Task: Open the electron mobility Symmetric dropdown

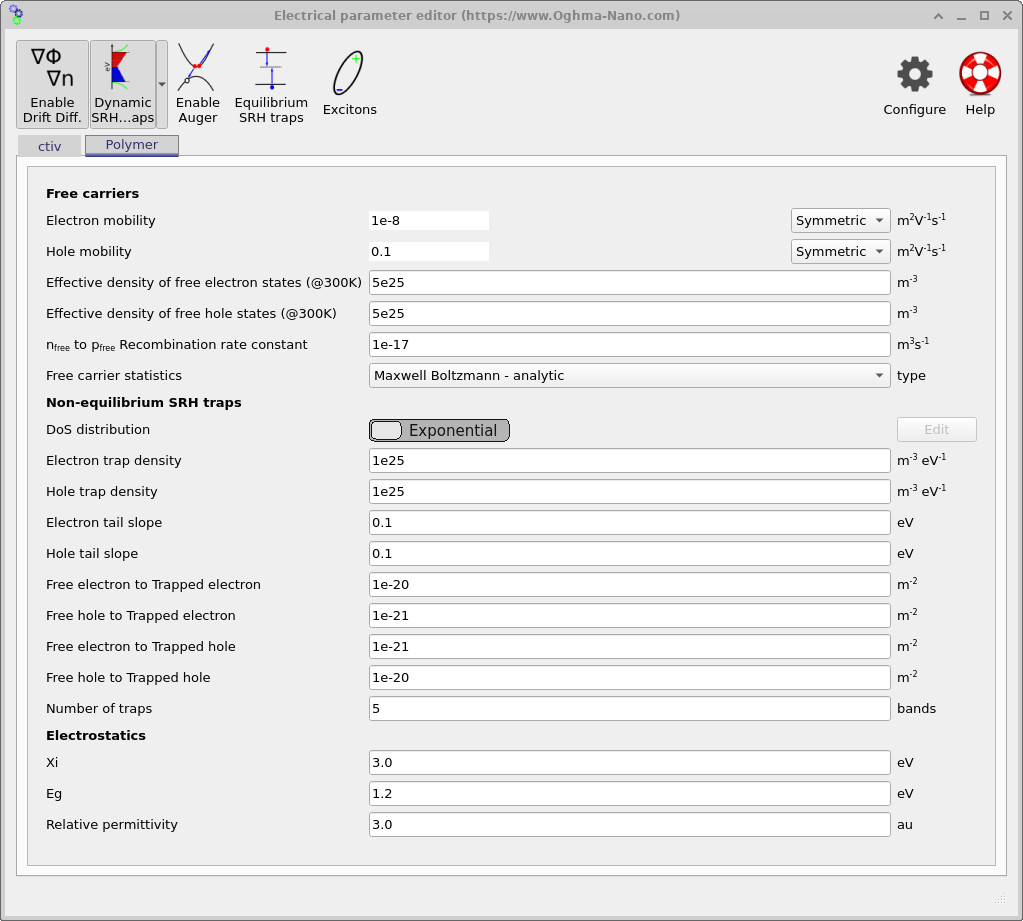Action: [x=840, y=220]
